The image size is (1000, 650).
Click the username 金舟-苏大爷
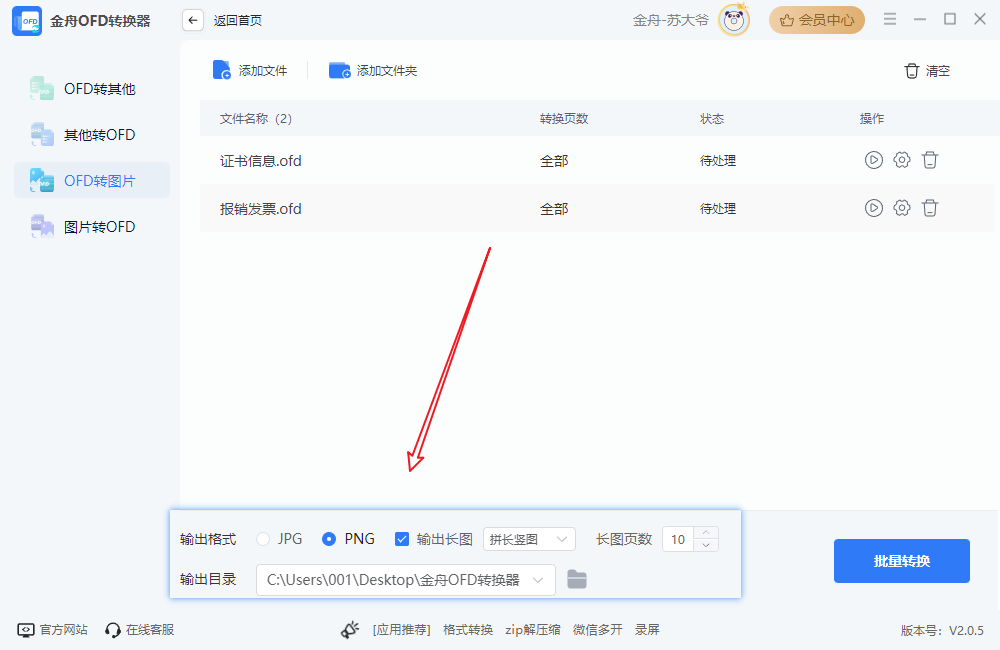[x=671, y=20]
